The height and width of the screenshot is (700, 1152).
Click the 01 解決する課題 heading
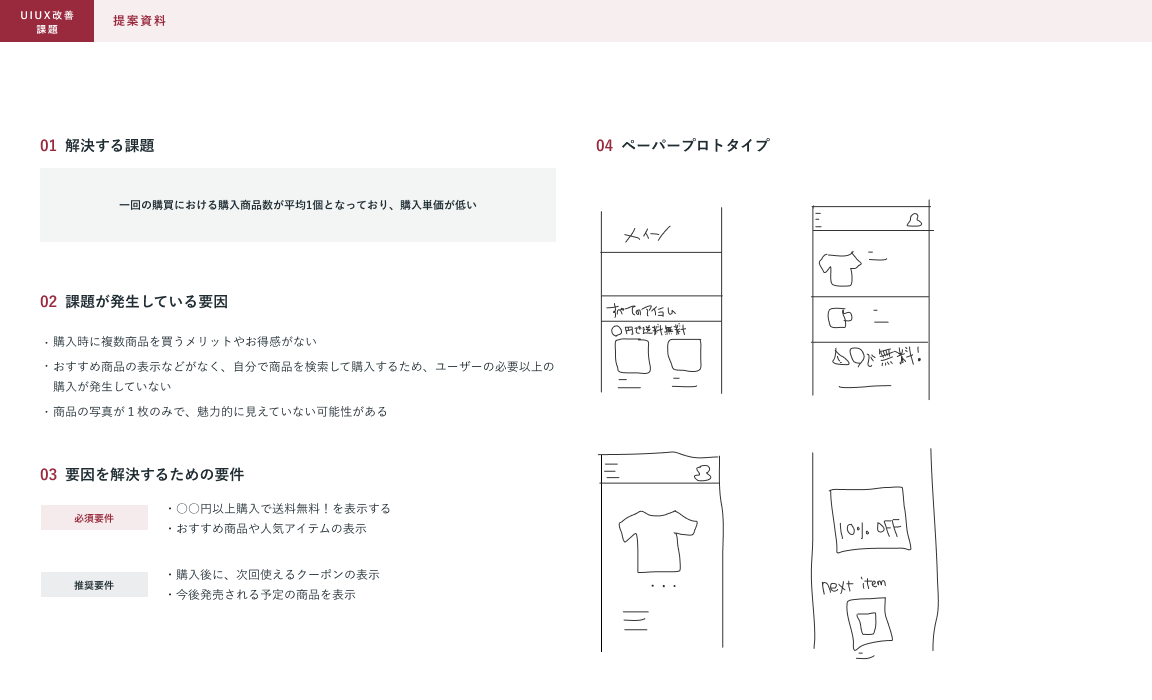point(97,146)
